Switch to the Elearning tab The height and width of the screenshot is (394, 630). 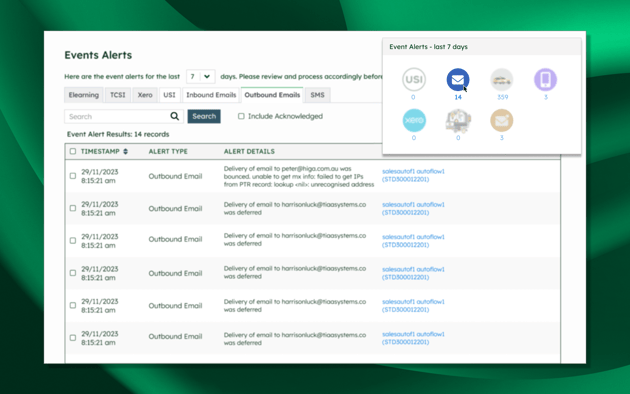pos(84,95)
